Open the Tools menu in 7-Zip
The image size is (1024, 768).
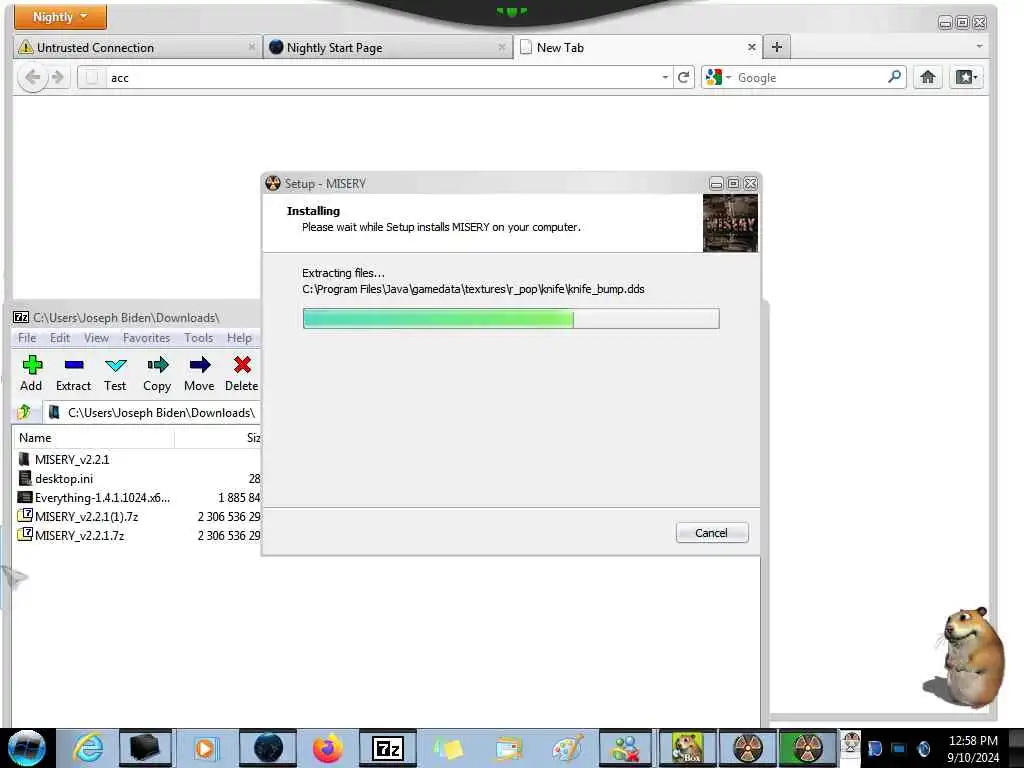199,338
